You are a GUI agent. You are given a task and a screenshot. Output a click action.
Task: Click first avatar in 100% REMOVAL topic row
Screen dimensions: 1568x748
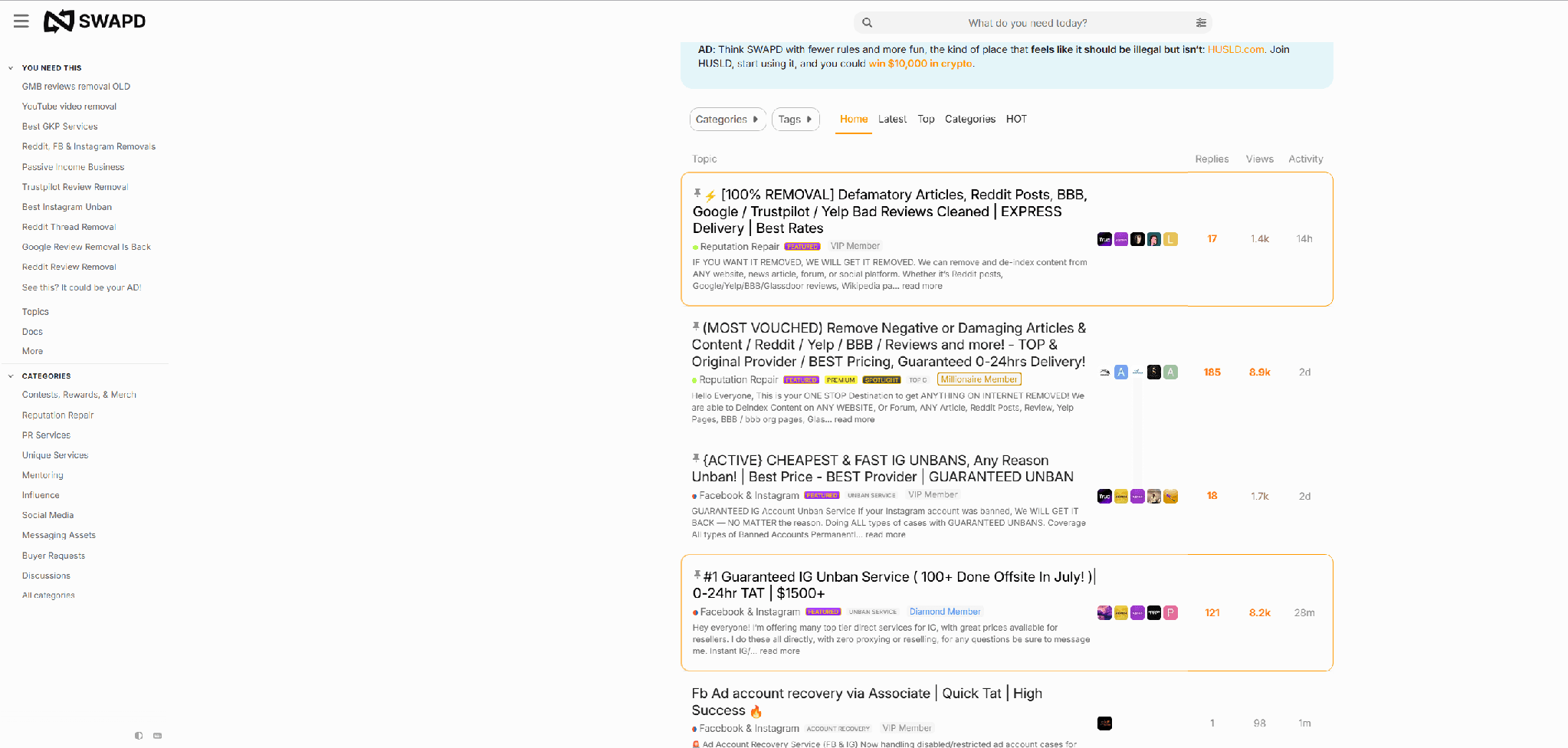1104,239
